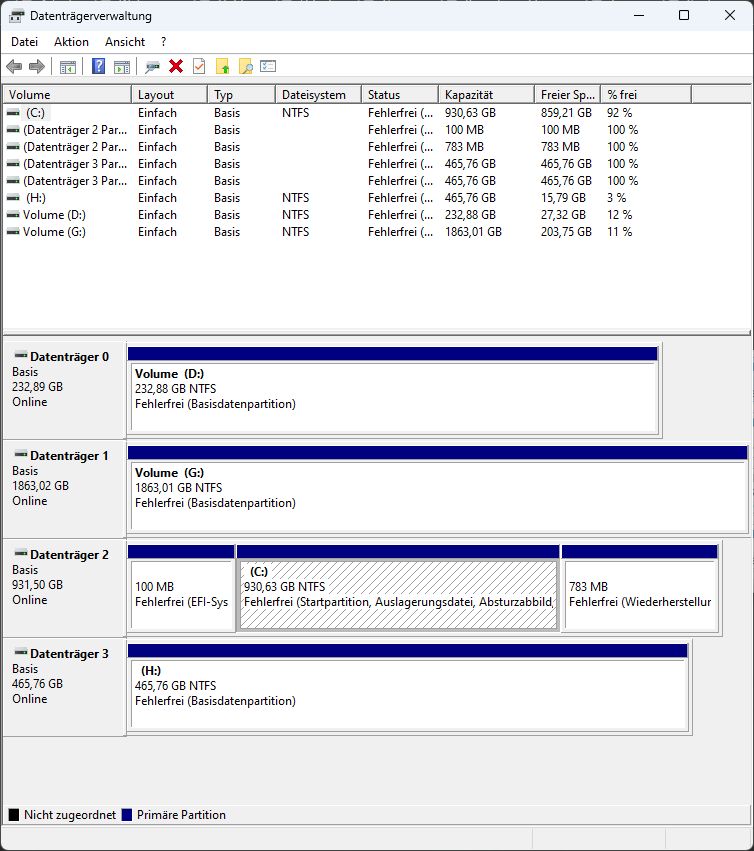754x851 pixels.
Task: Sort by the Layout column header
Action: pos(169,94)
